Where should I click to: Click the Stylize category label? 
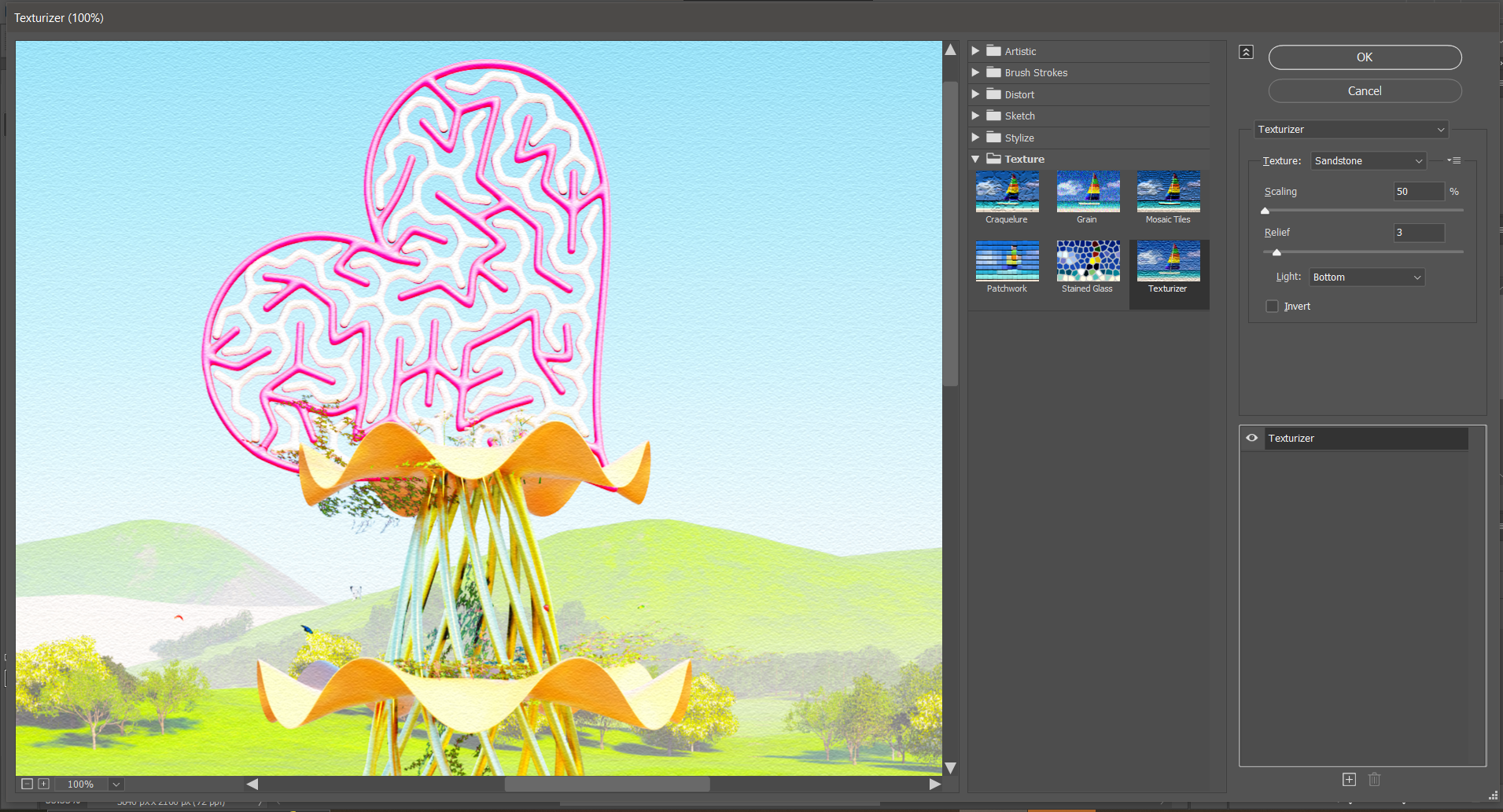(x=1019, y=138)
